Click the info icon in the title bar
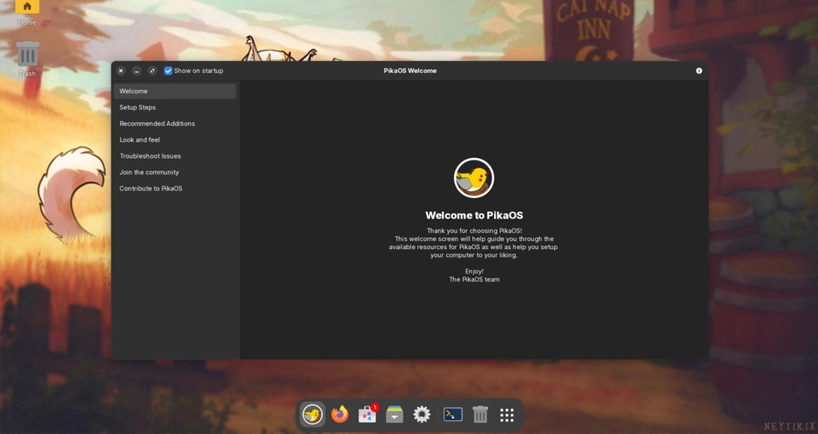 coord(699,71)
